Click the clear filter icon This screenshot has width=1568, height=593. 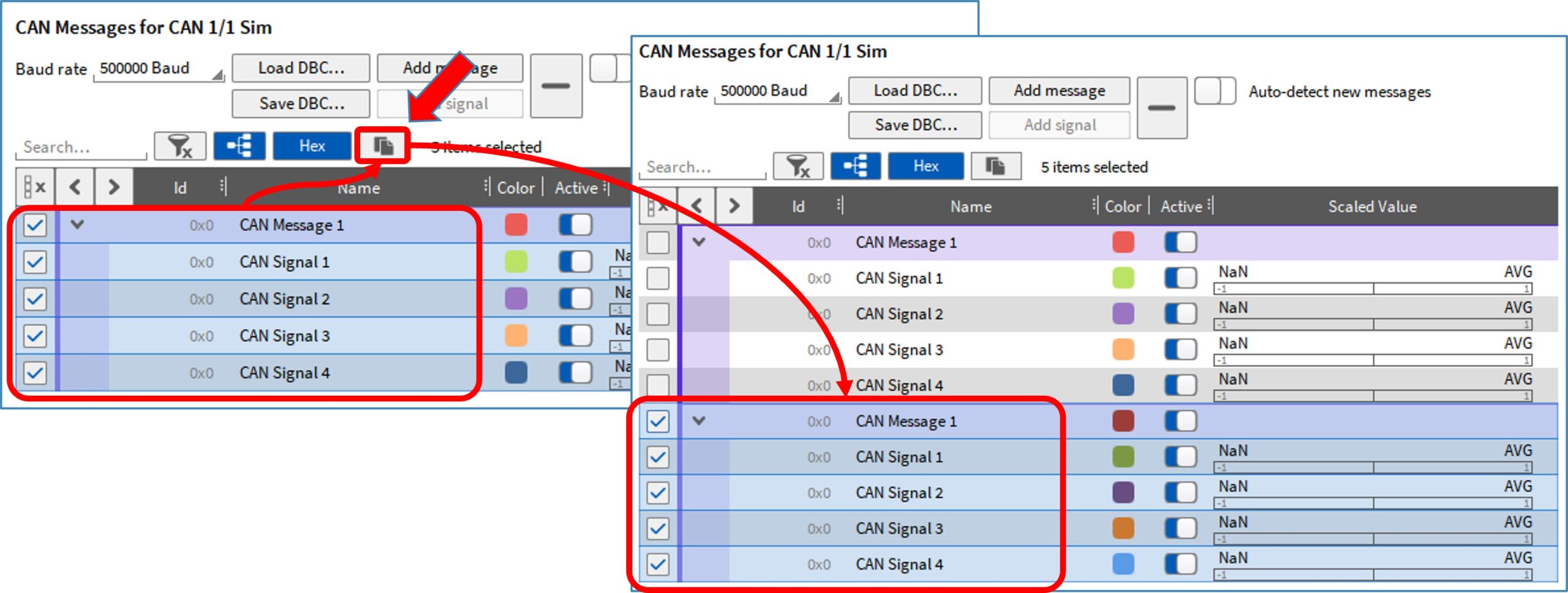tap(797, 166)
